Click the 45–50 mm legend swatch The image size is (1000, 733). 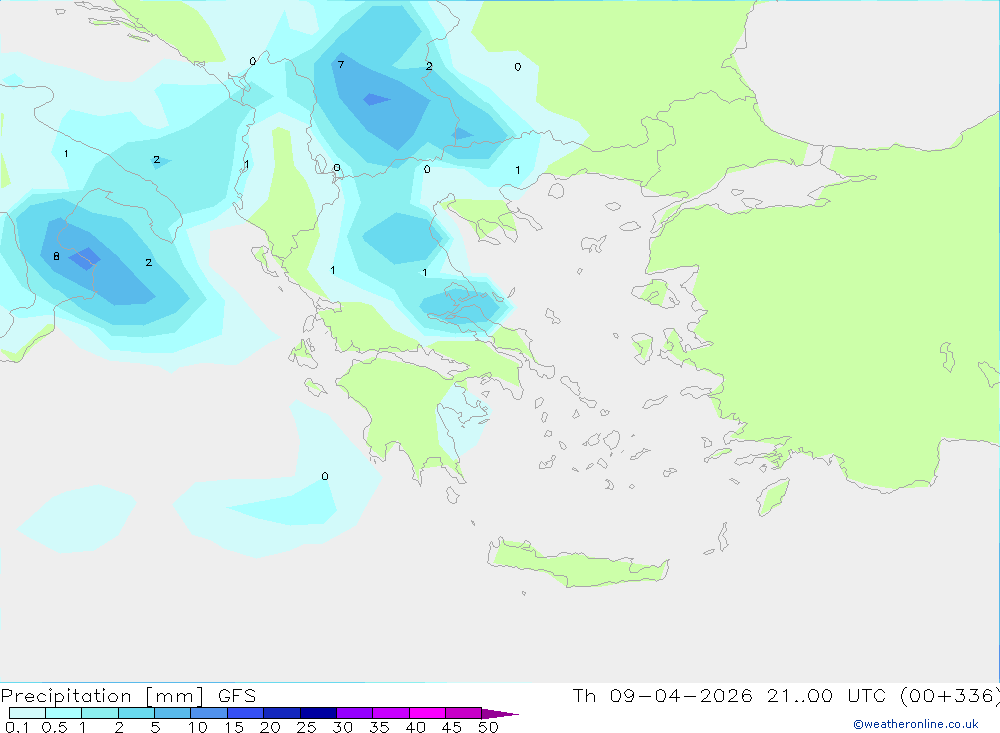click(464, 713)
